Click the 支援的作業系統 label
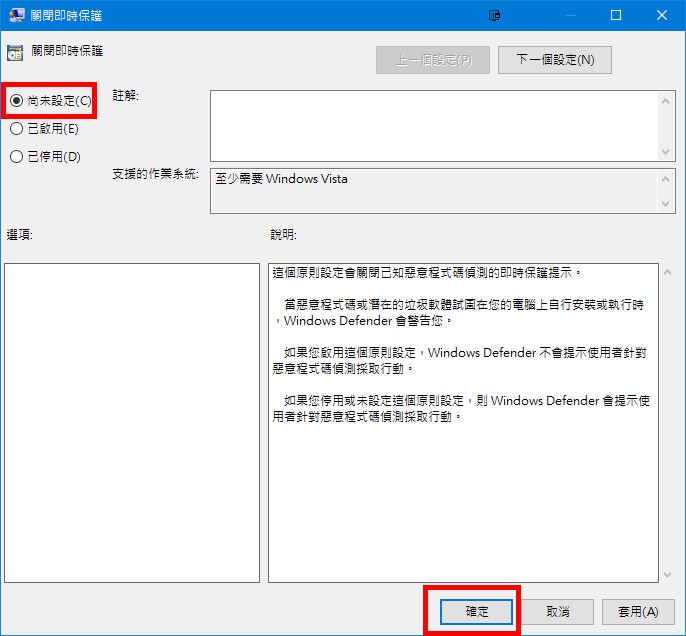The height and width of the screenshot is (636, 686). [155, 174]
